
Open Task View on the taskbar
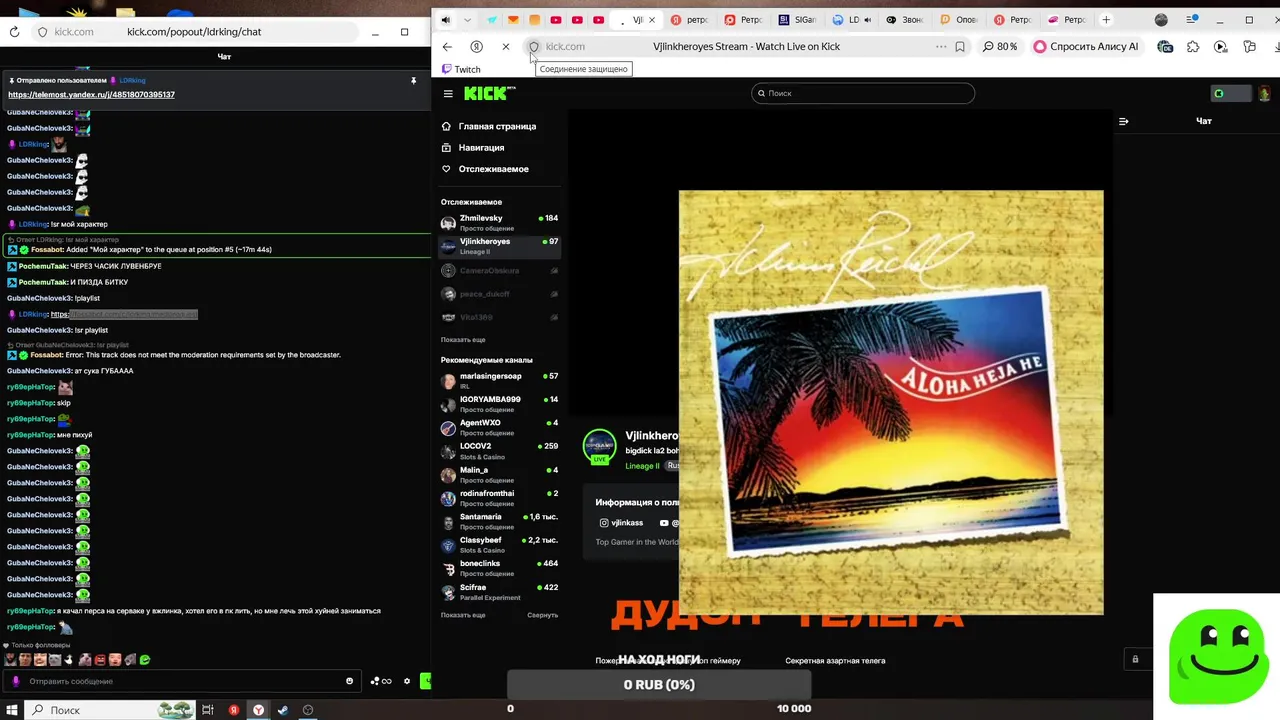click(208, 710)
